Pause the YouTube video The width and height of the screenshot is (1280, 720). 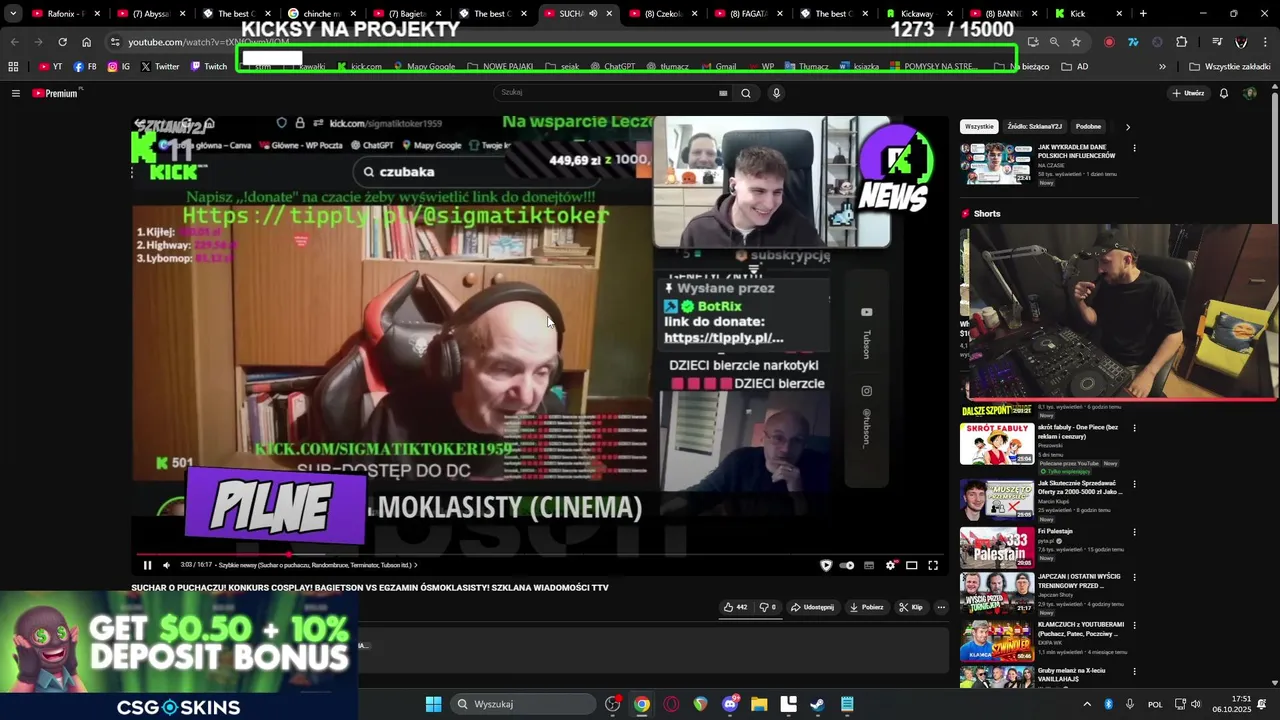(x=147, y=565)
